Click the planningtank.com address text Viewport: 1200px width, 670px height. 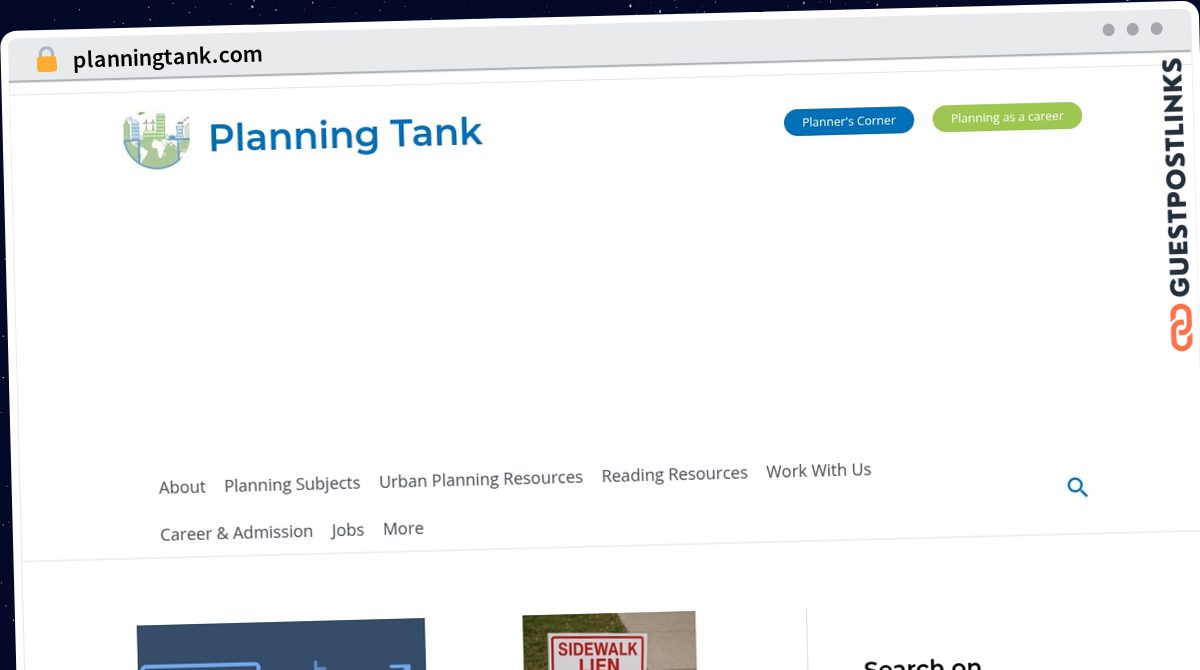click(x=167, y=57)
